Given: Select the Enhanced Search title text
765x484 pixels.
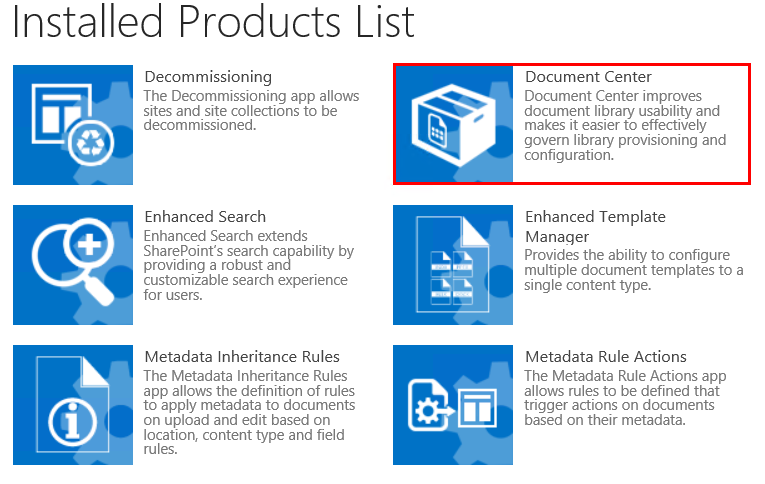Looking at the screenshot, I should [205, 217].
